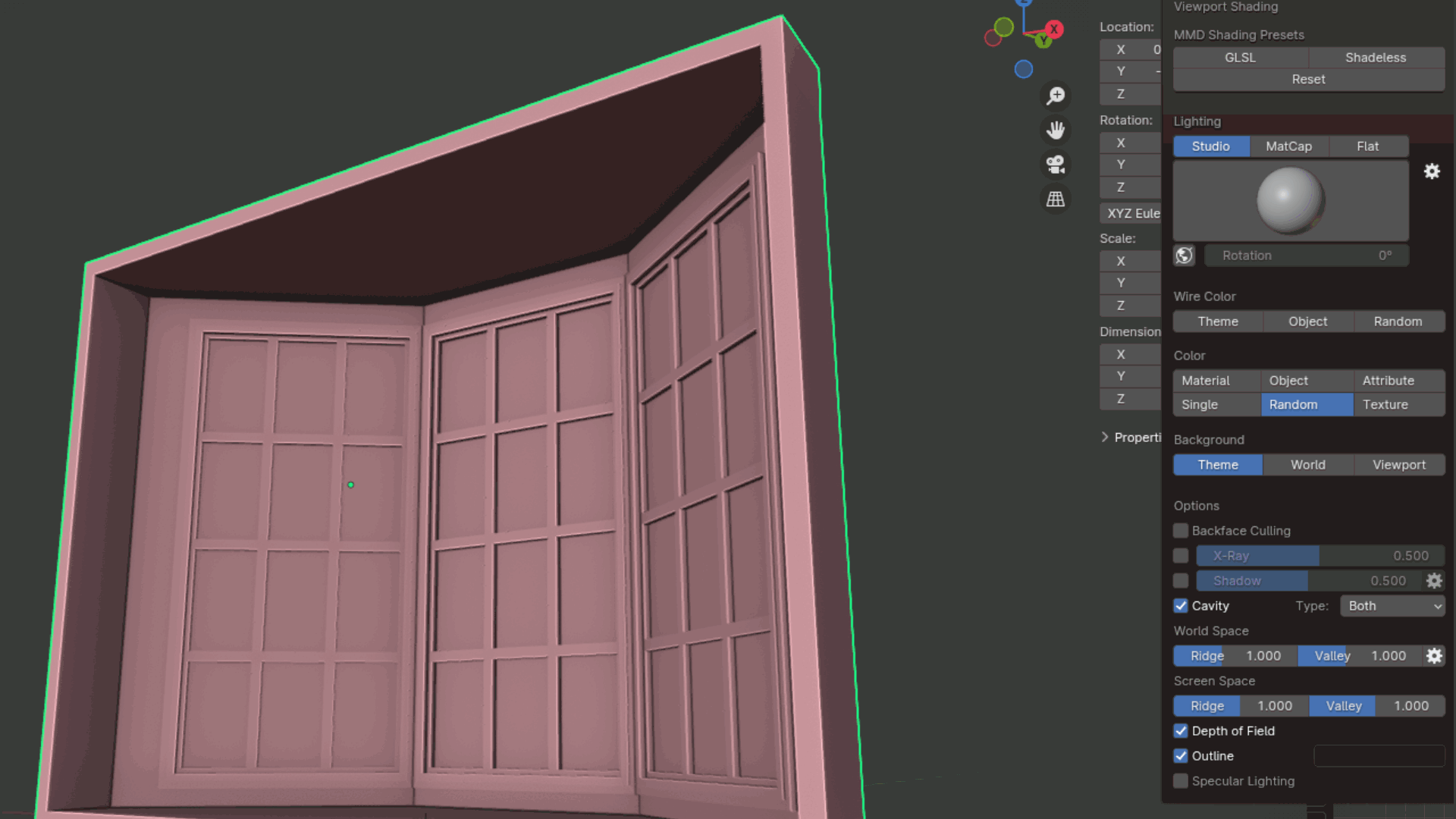Toggle world space lighting globe icon
The height and width of the screenshot is (819, 1456).
(1185, 256)
